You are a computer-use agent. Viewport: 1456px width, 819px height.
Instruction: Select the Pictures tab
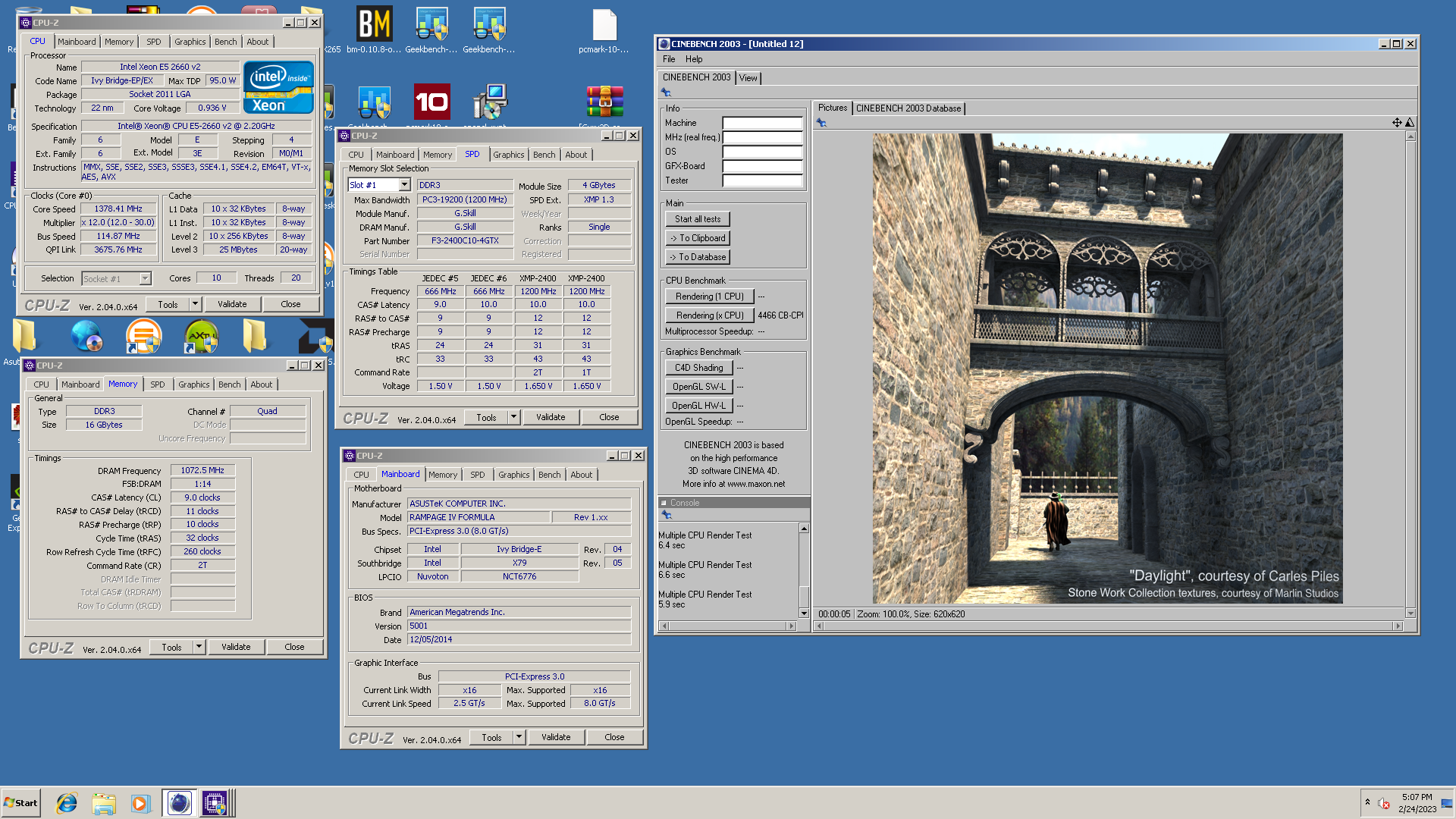pos(833,108)
